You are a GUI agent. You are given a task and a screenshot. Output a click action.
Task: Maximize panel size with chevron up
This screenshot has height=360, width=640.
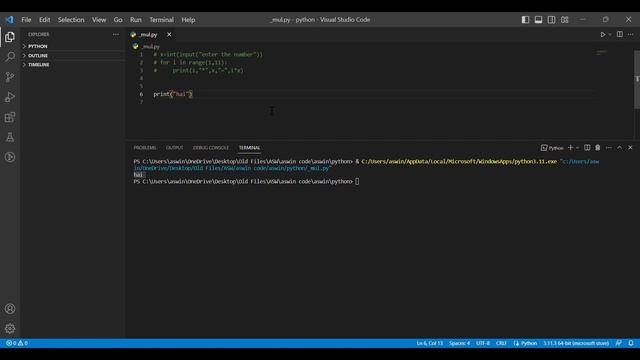pos(619,147)
